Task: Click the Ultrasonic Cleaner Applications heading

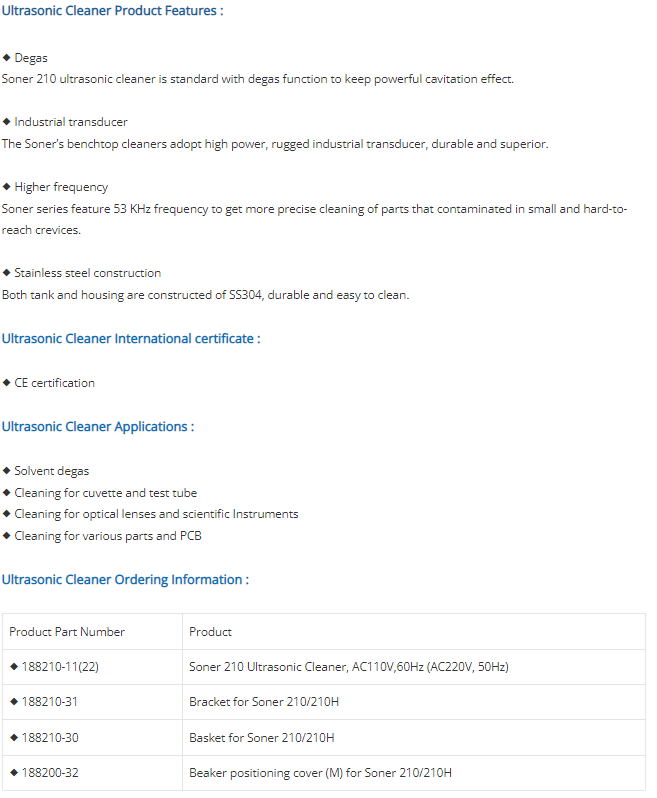Action: click(x=98, y=427)
